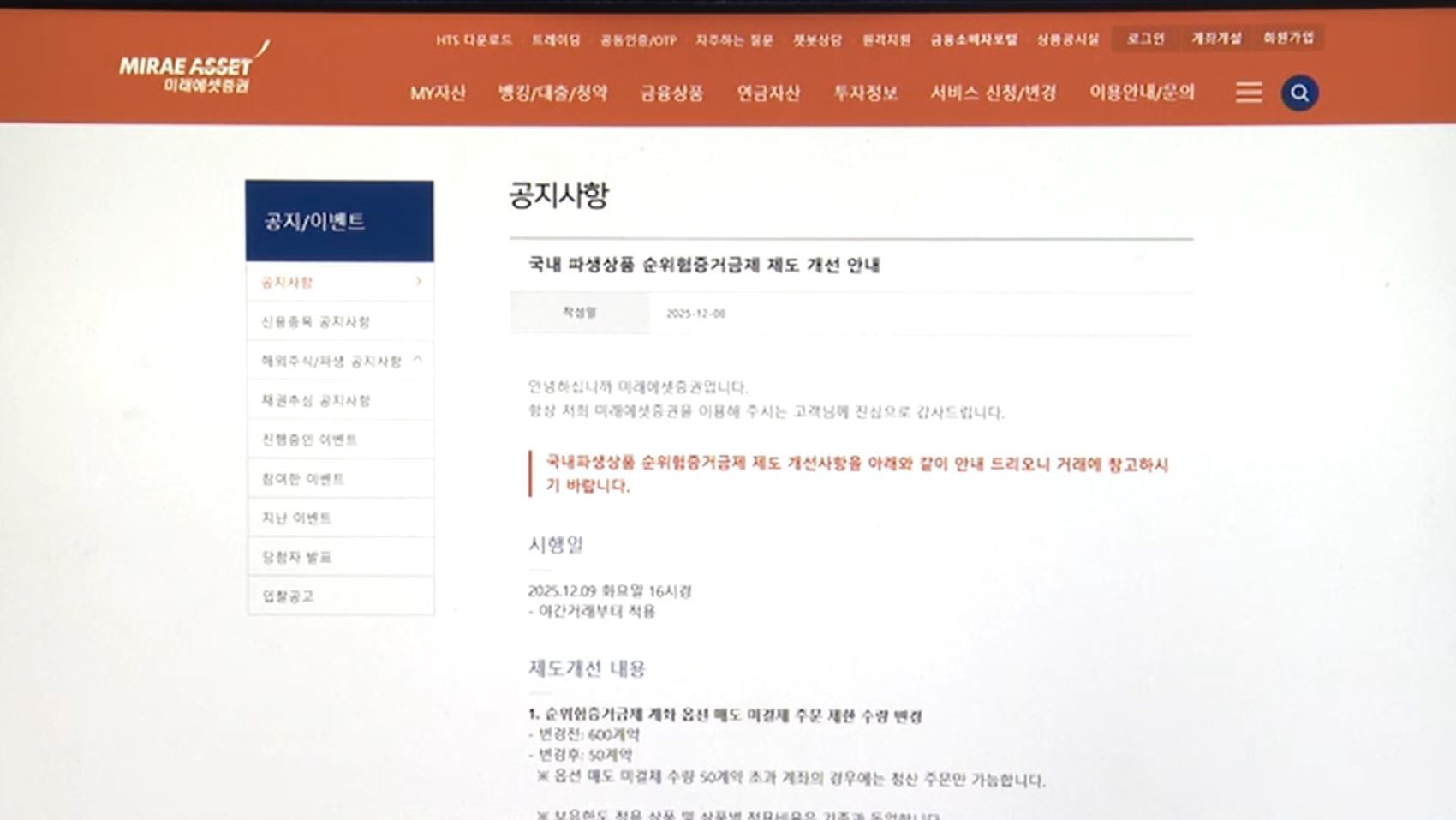The height and width of the screenshot is (820, 1456).
Task: Click the search magnifier icon
Action: click(1299, 93)
